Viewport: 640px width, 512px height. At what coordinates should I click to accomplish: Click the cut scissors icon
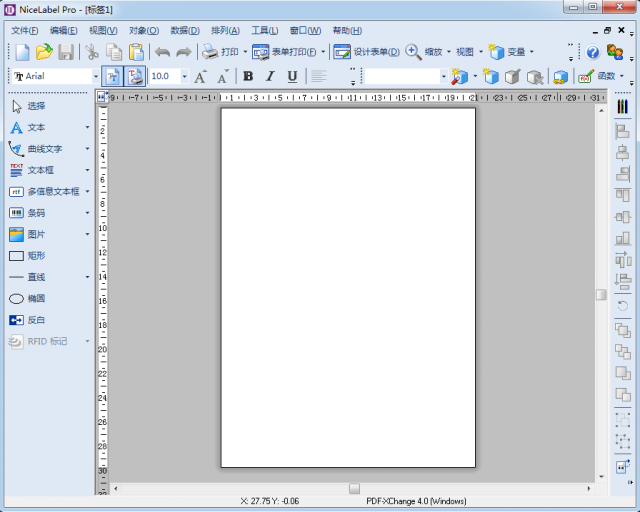coord(92,52)
